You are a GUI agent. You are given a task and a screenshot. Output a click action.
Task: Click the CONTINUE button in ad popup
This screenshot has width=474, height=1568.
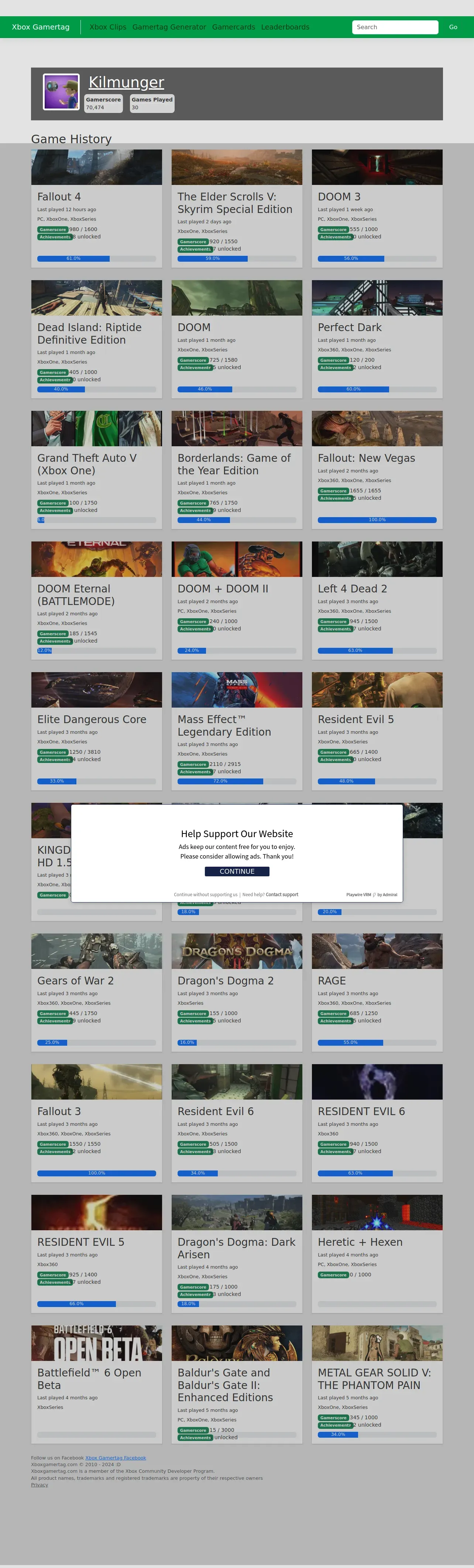coord(237,871)
